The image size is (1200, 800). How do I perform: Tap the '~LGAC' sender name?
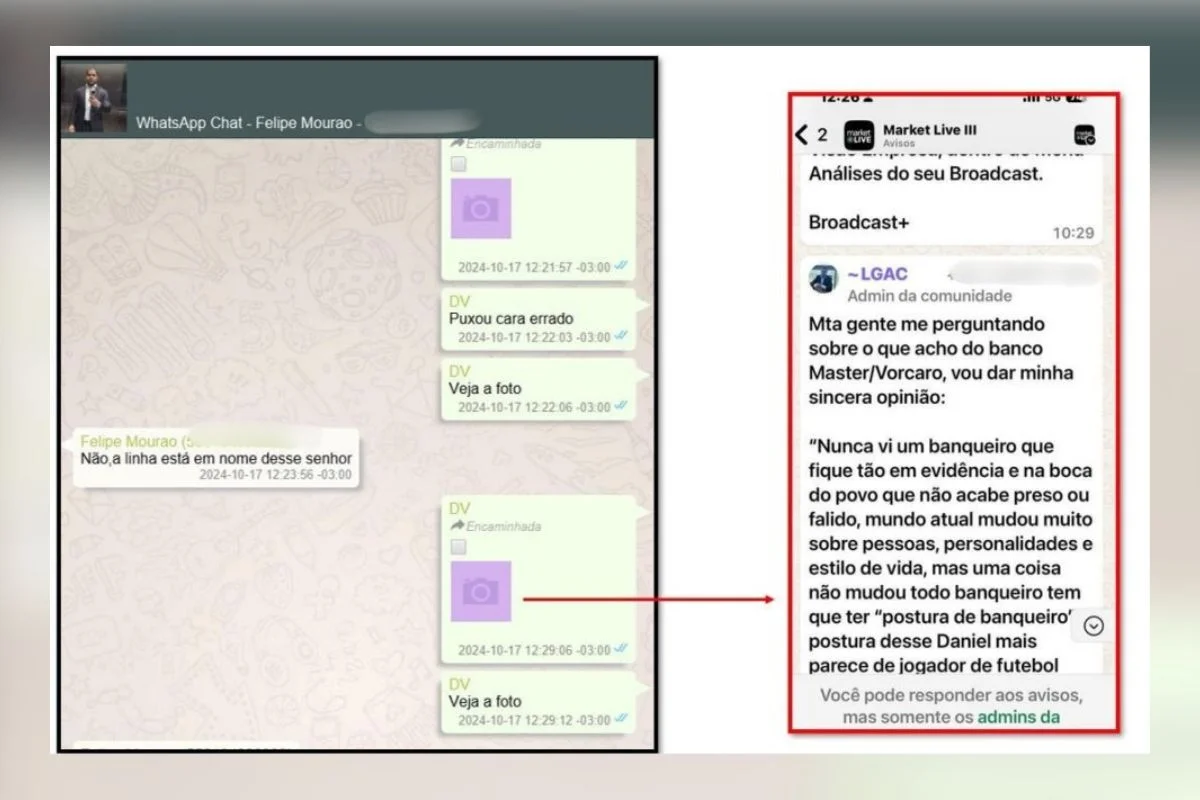876,274
